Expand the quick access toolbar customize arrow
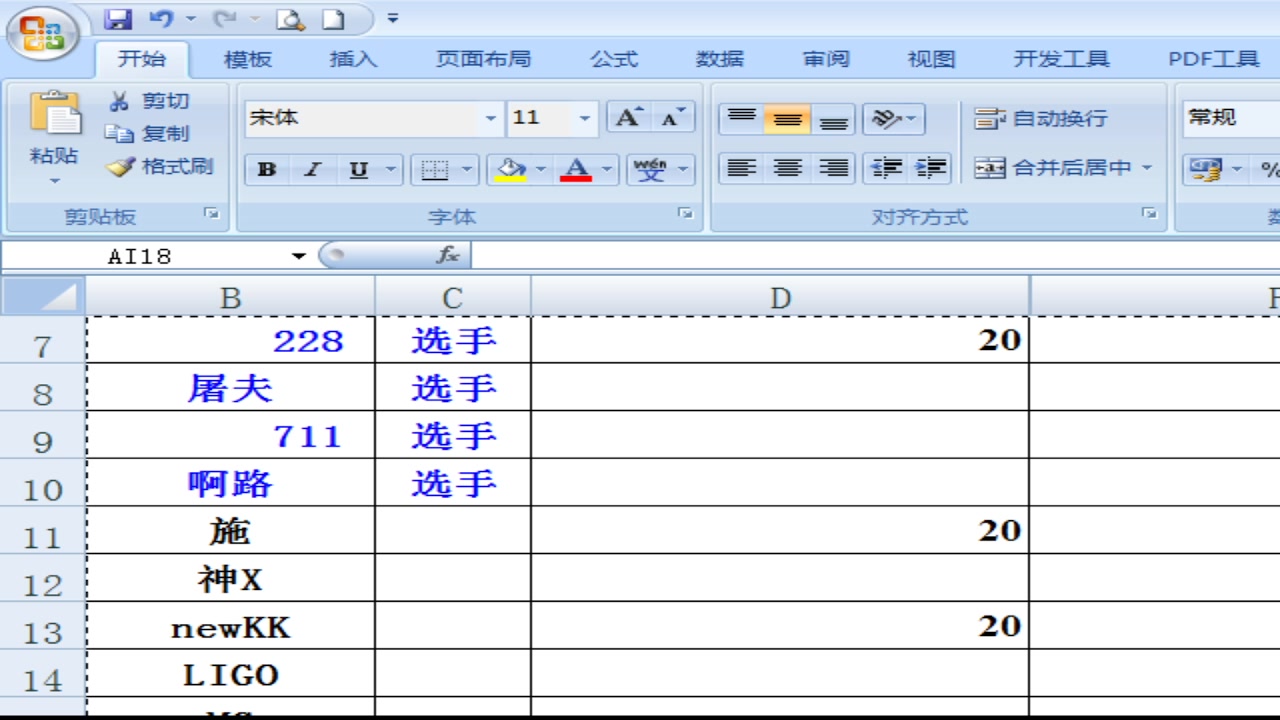Screen dimensions: 1280x720 [x=393, y=19]
